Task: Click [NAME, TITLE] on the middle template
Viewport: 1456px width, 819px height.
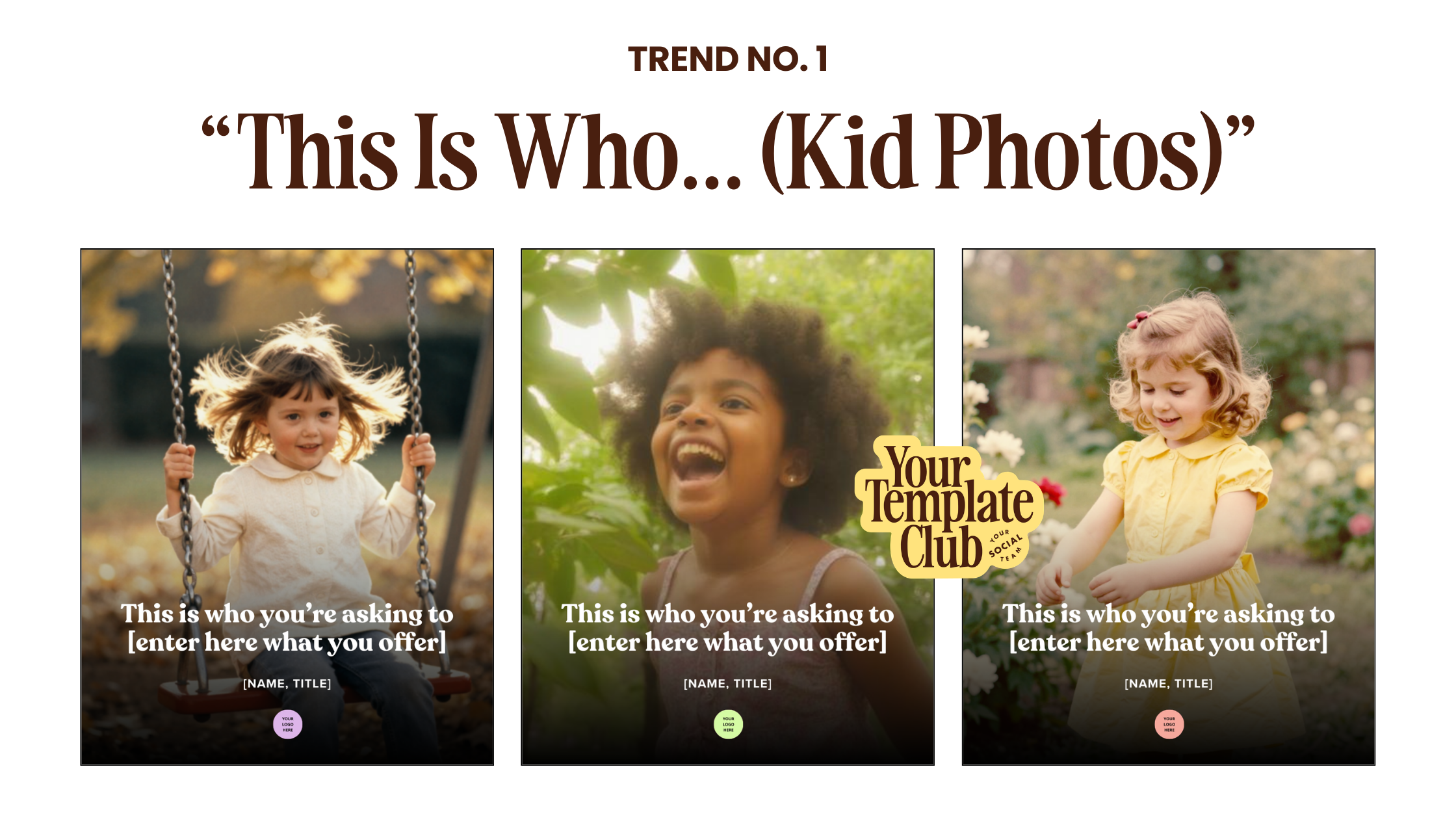Action: click(728, 684)
